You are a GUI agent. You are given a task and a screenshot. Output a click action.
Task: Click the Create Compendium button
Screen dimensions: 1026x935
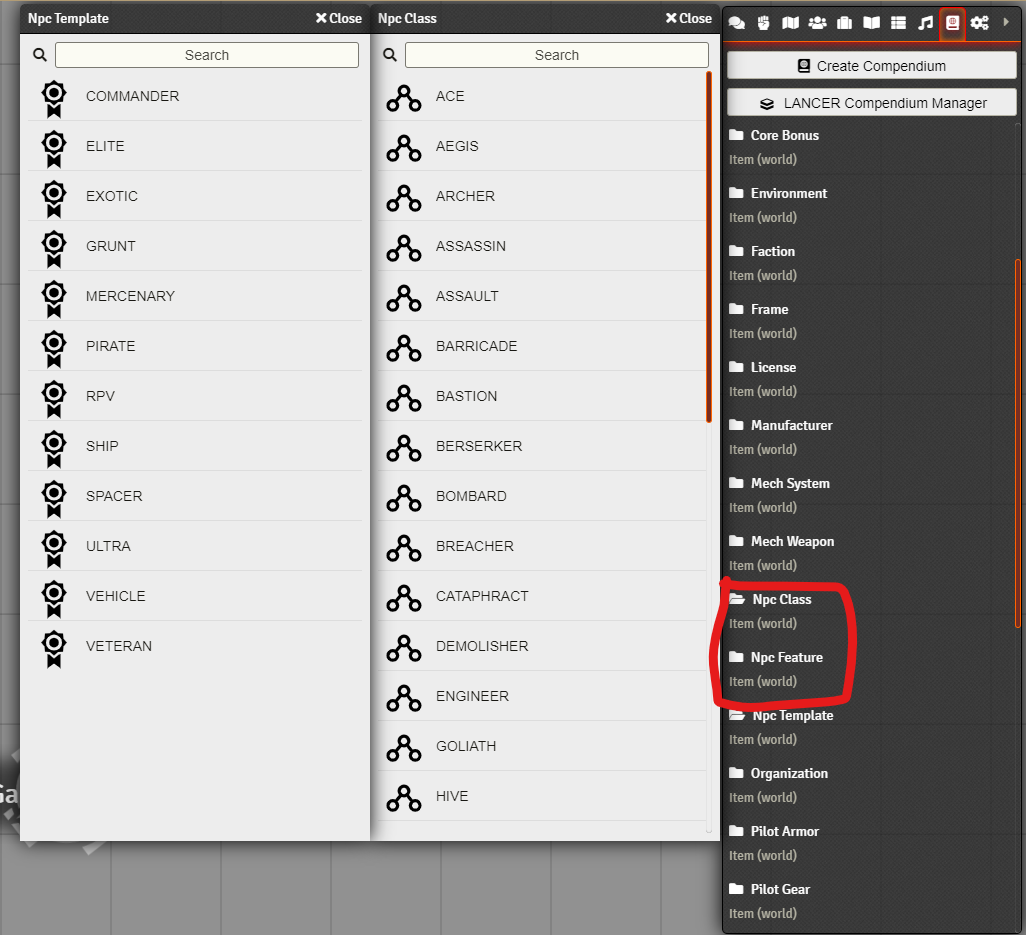click(x=872, y=65)
